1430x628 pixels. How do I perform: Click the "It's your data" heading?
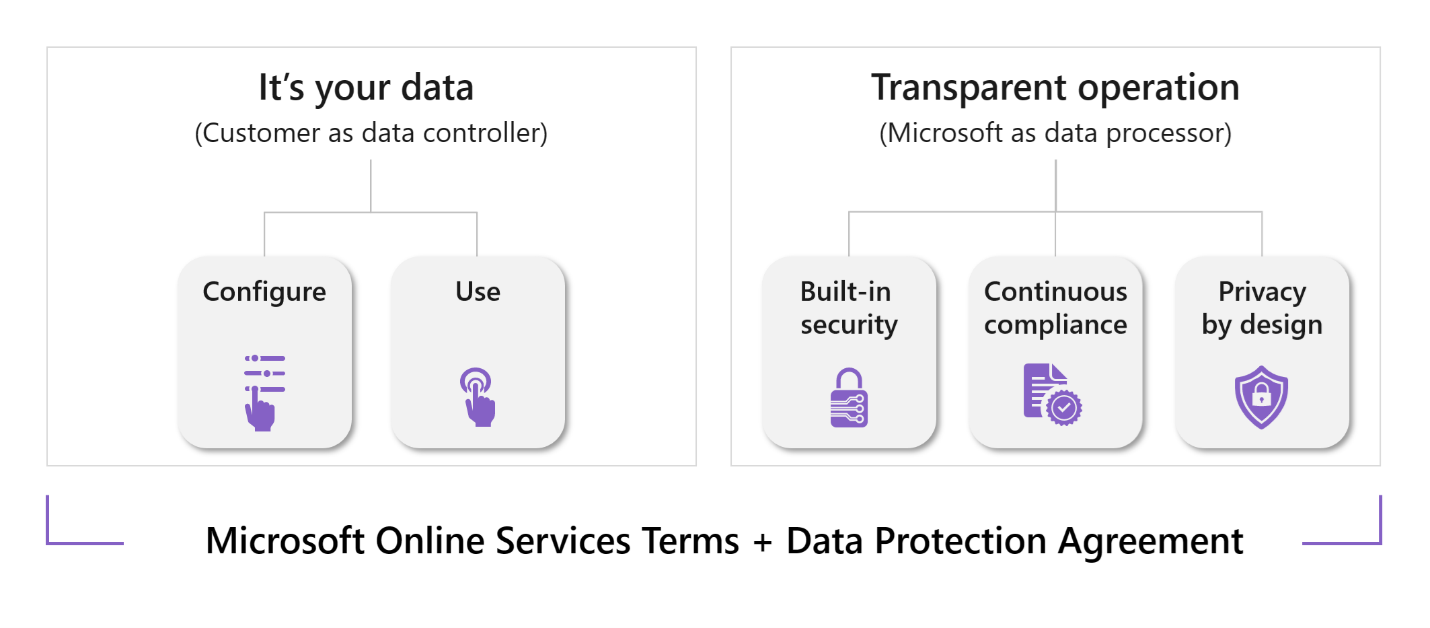click(366, 88)
